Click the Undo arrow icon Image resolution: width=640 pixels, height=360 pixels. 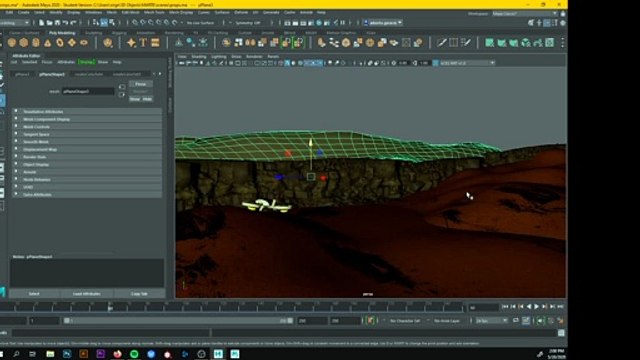click(65, 23)
